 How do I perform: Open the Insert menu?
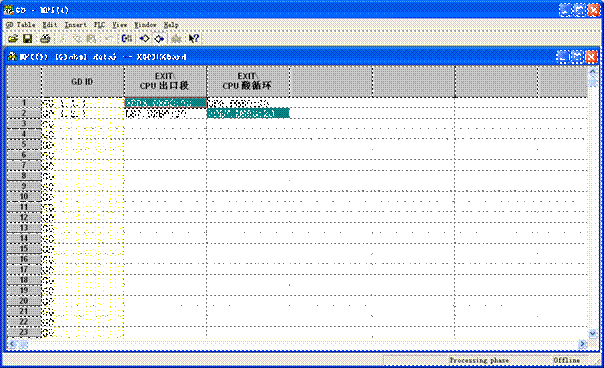[x=76, y=25]
